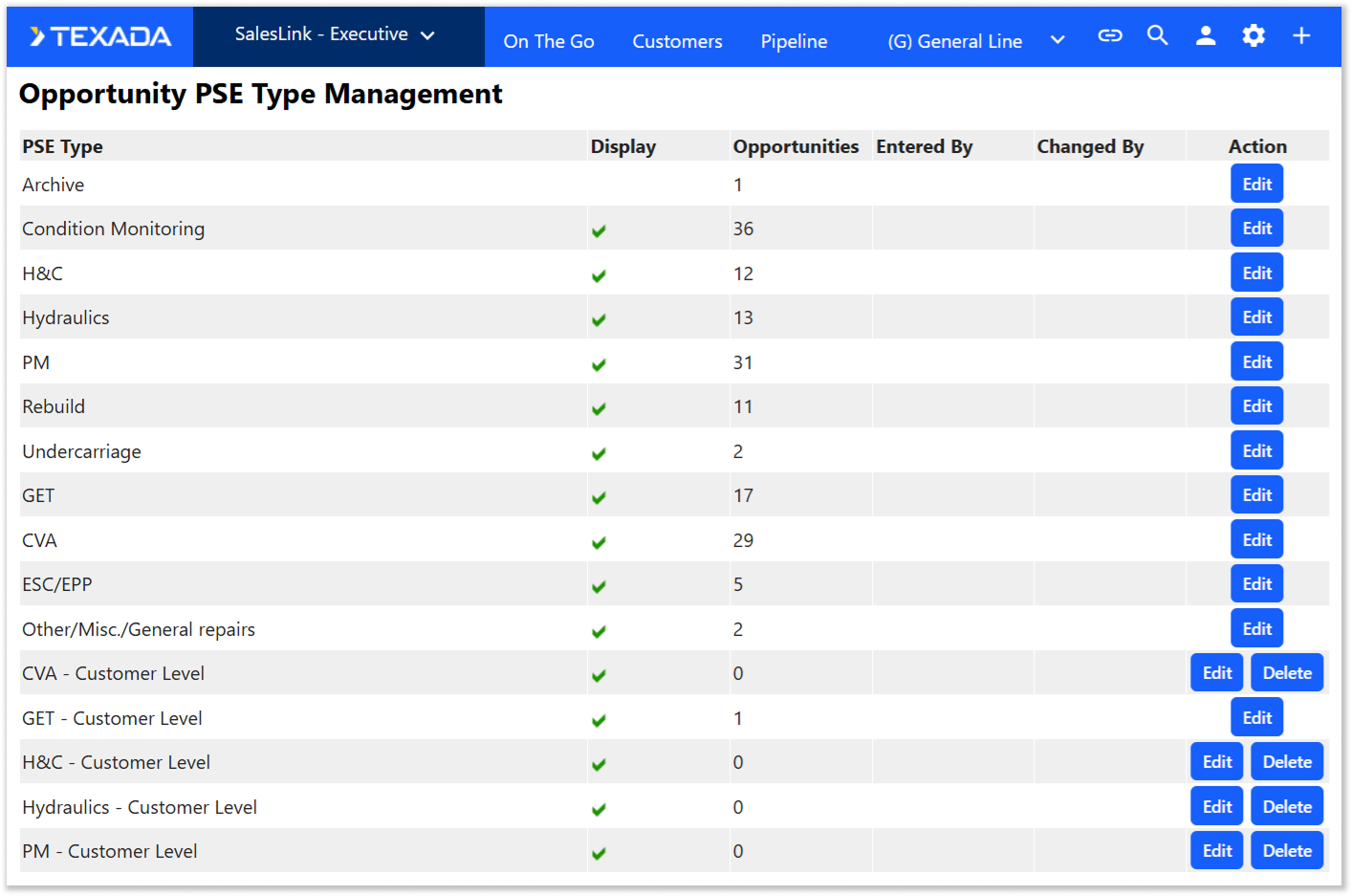Click Display checkmark for Undercarriage row
The height and width of the screenshot is (896, 1352).
[599, 453]
